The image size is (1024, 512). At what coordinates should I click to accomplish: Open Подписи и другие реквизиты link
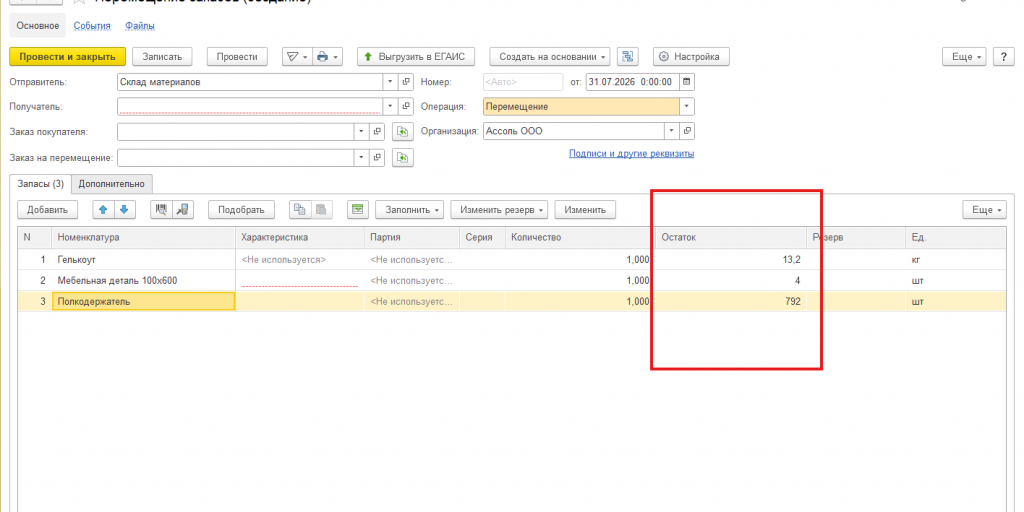coord(632,153)
